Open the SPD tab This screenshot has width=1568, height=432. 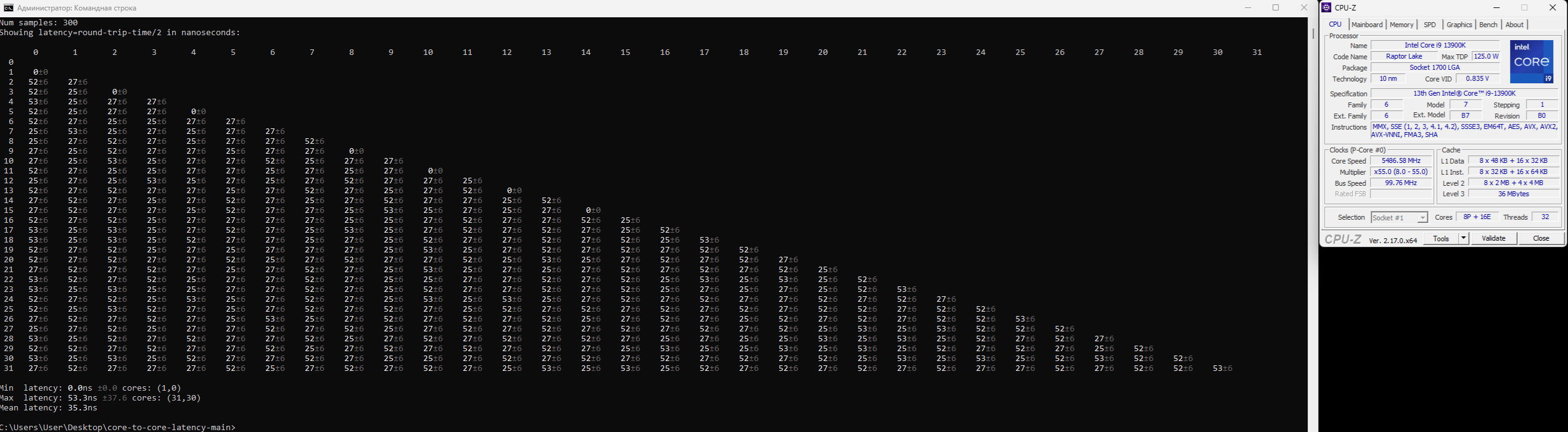(x=1430, y=25)
